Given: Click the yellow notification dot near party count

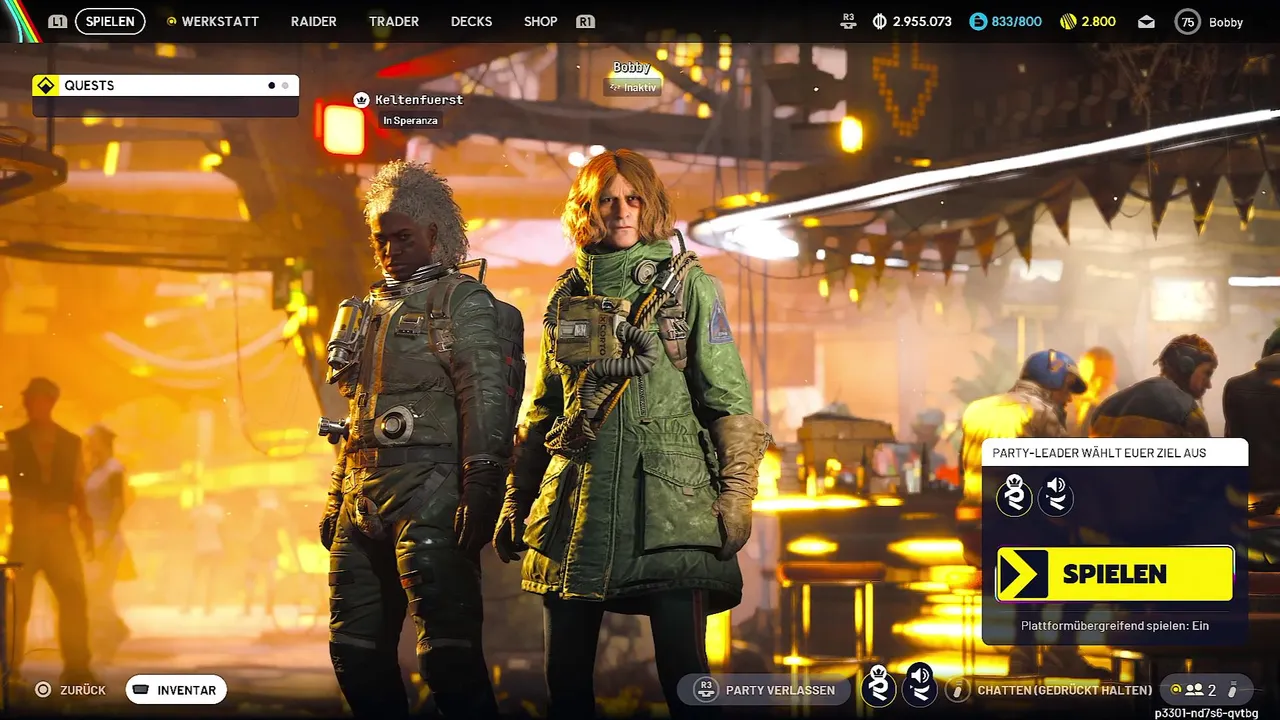Looking at the screenshot, I should click(x=1174, y=690).
